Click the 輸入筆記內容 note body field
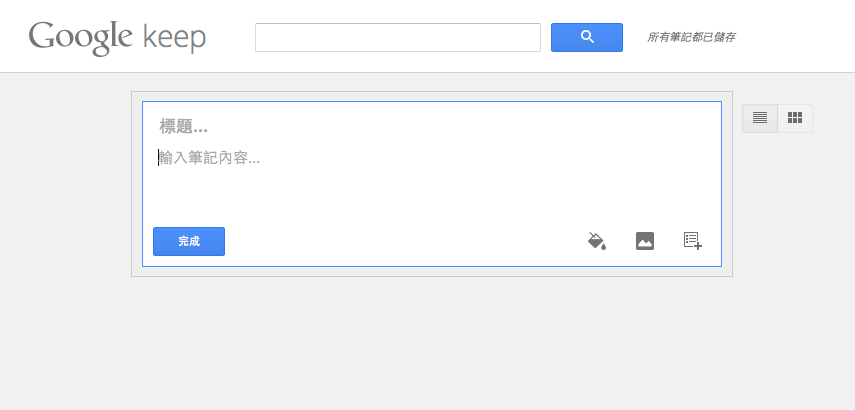The width and height of the screenshot is (855, 410). pos(433,159)
